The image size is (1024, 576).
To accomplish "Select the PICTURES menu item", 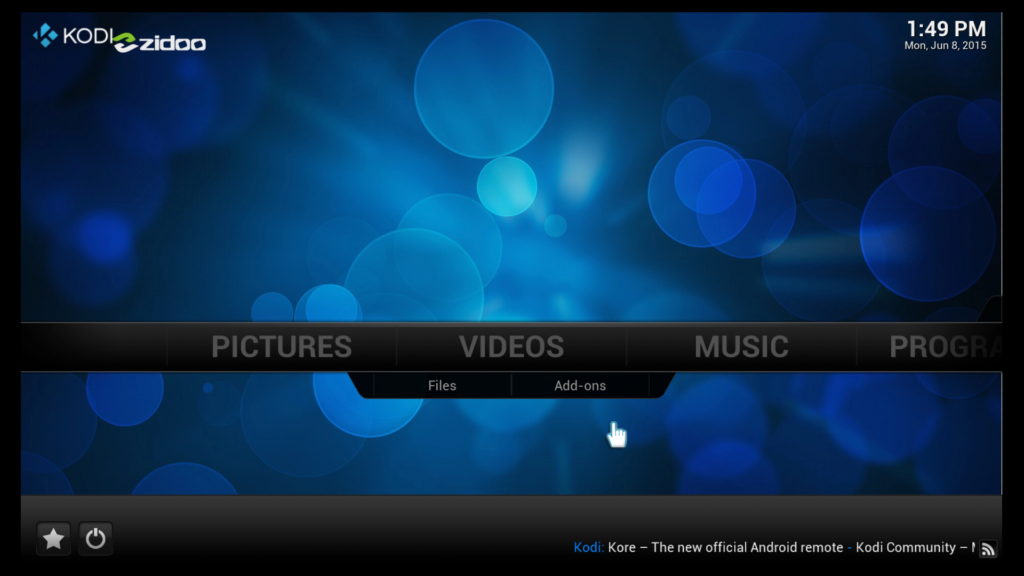I will [281, 347].
